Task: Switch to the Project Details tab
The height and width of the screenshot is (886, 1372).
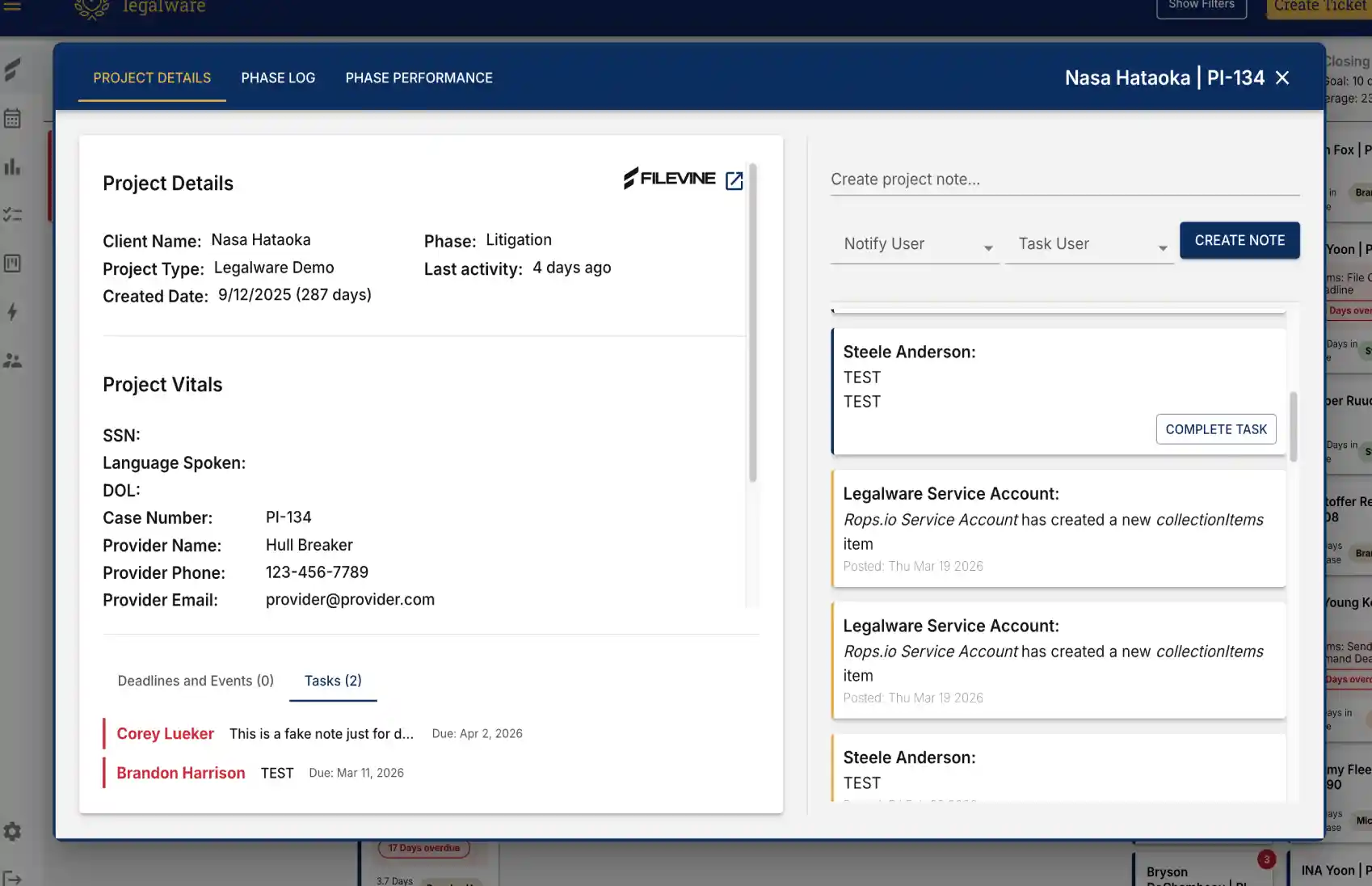Action: coord(152,78)
